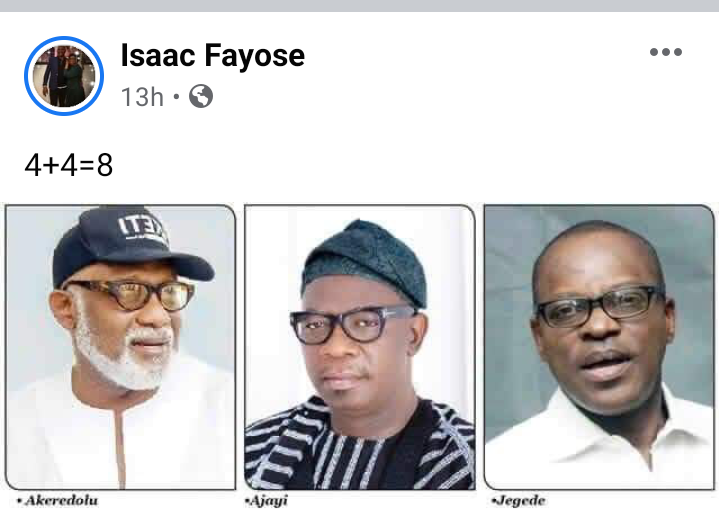Viewport: 719px width, 530px height.
Task: Click the grey bar above the post
Action: 359,5
